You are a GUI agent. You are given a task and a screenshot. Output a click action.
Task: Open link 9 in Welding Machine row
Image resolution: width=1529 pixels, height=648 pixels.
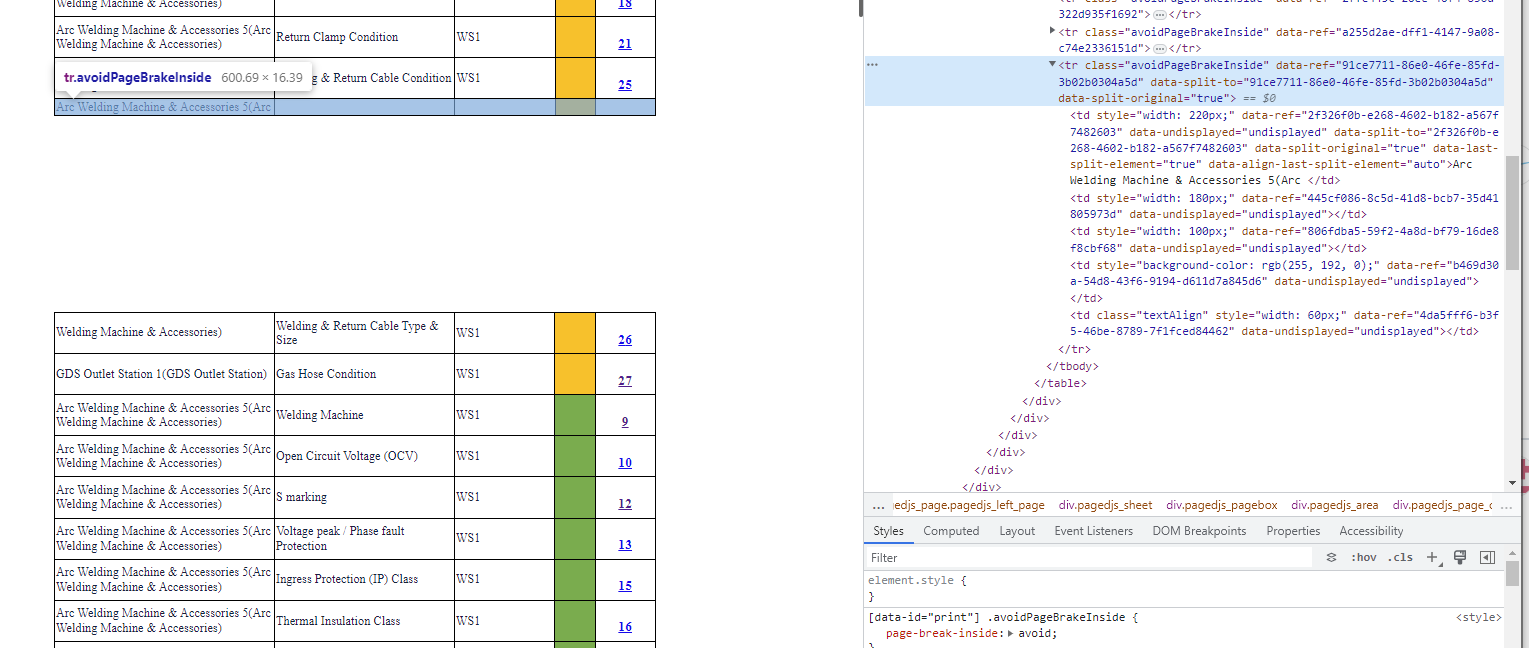tap(625, 422)
